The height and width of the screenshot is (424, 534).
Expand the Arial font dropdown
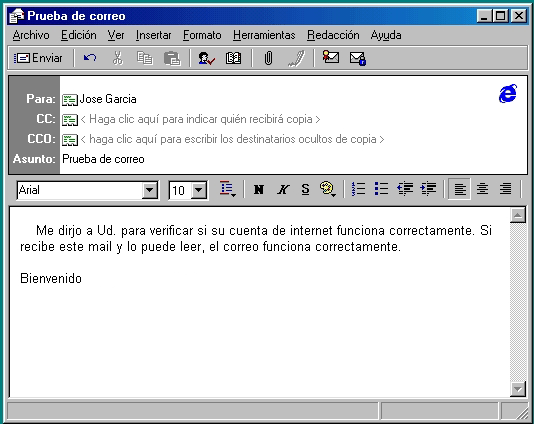pos(150,190)
